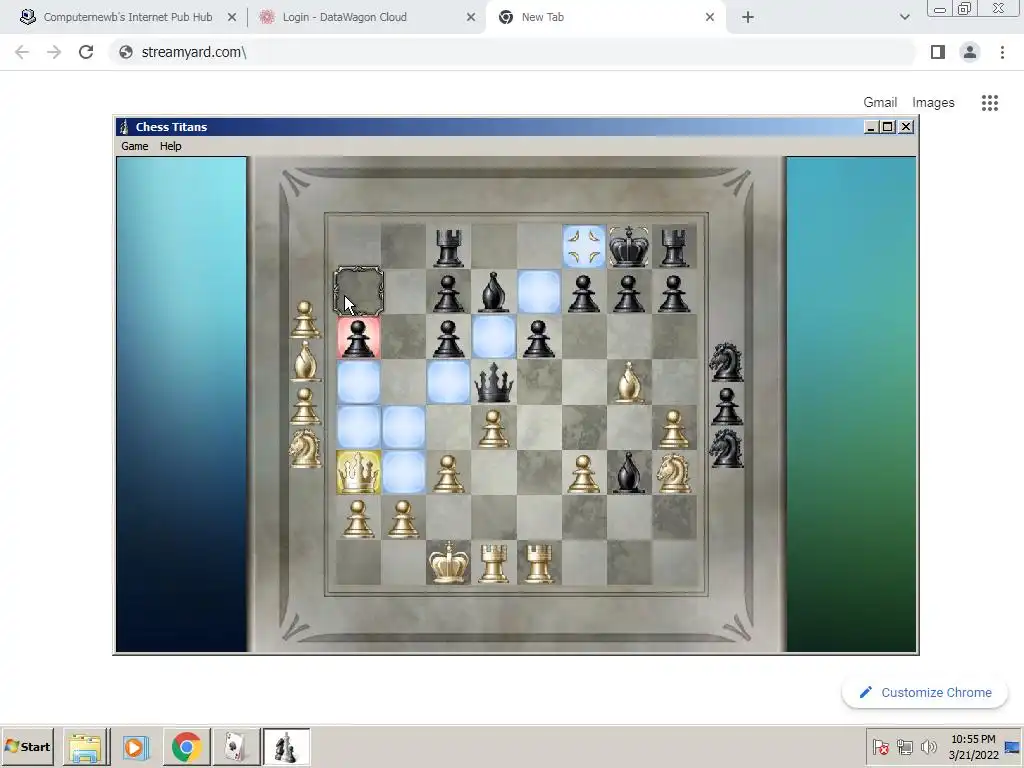The height and width of the screenshot is (768, 1024).
Task: Select the highlighted white queen on the board
Action: coord(359,472)
